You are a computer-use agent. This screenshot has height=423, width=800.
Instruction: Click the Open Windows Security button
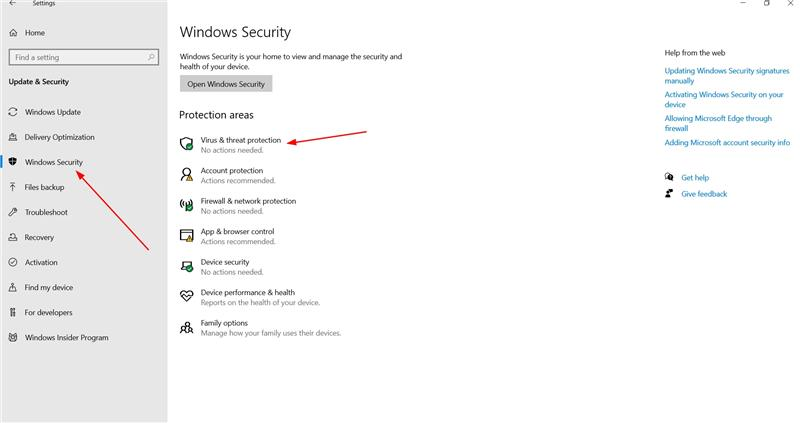click(x=226, y=84)
